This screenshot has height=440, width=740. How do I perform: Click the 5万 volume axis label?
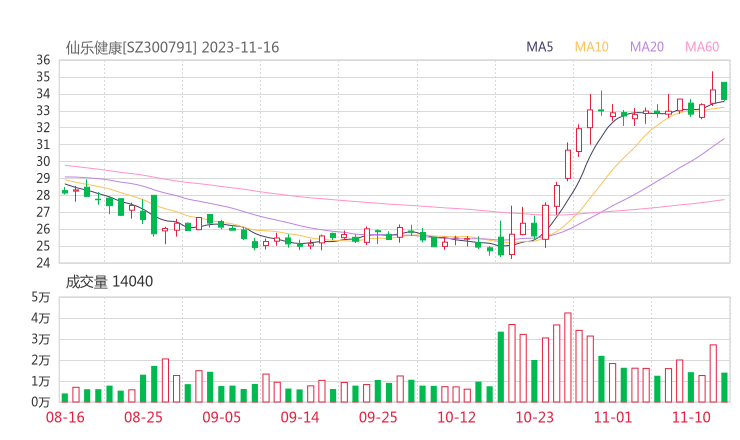point(40,298)
